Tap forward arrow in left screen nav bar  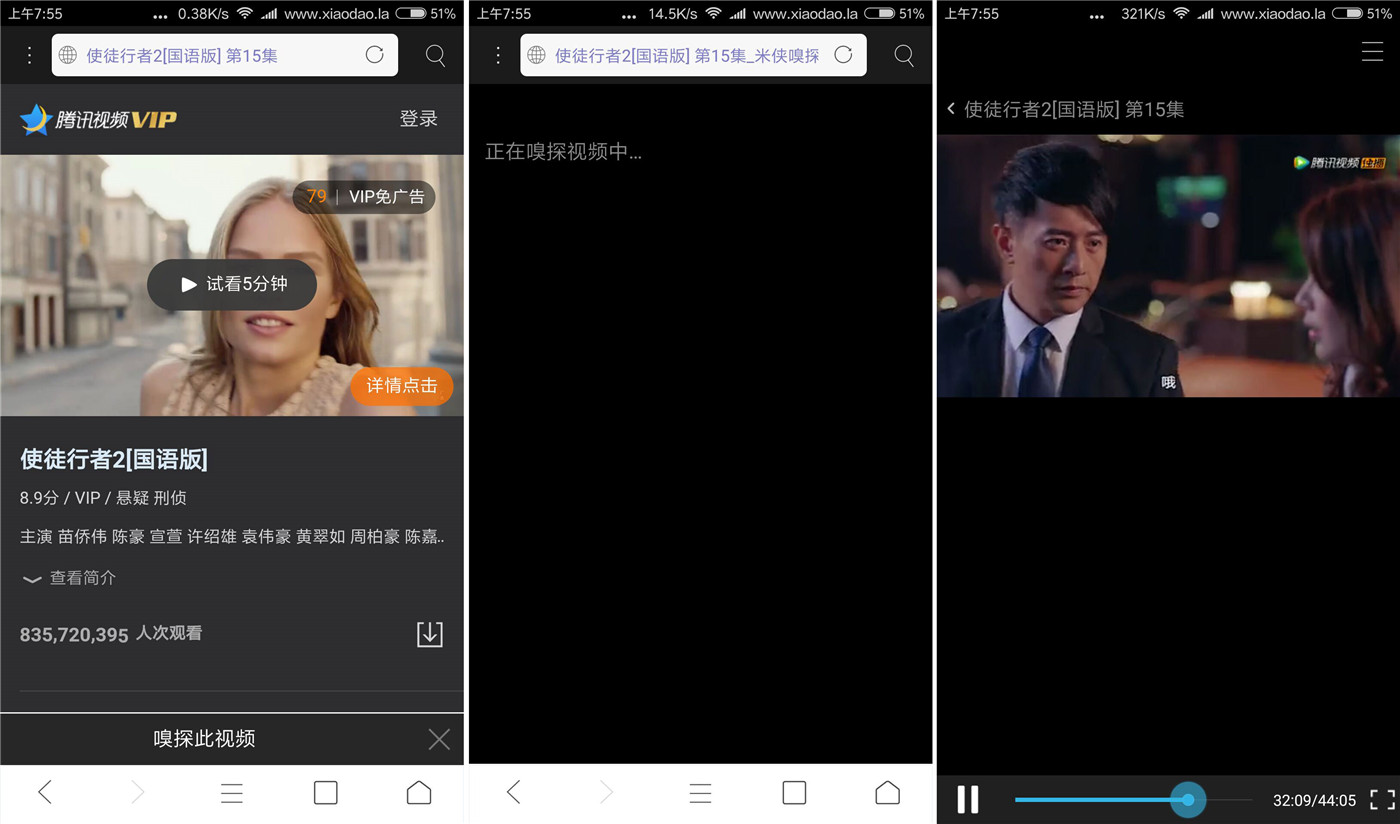138,793
